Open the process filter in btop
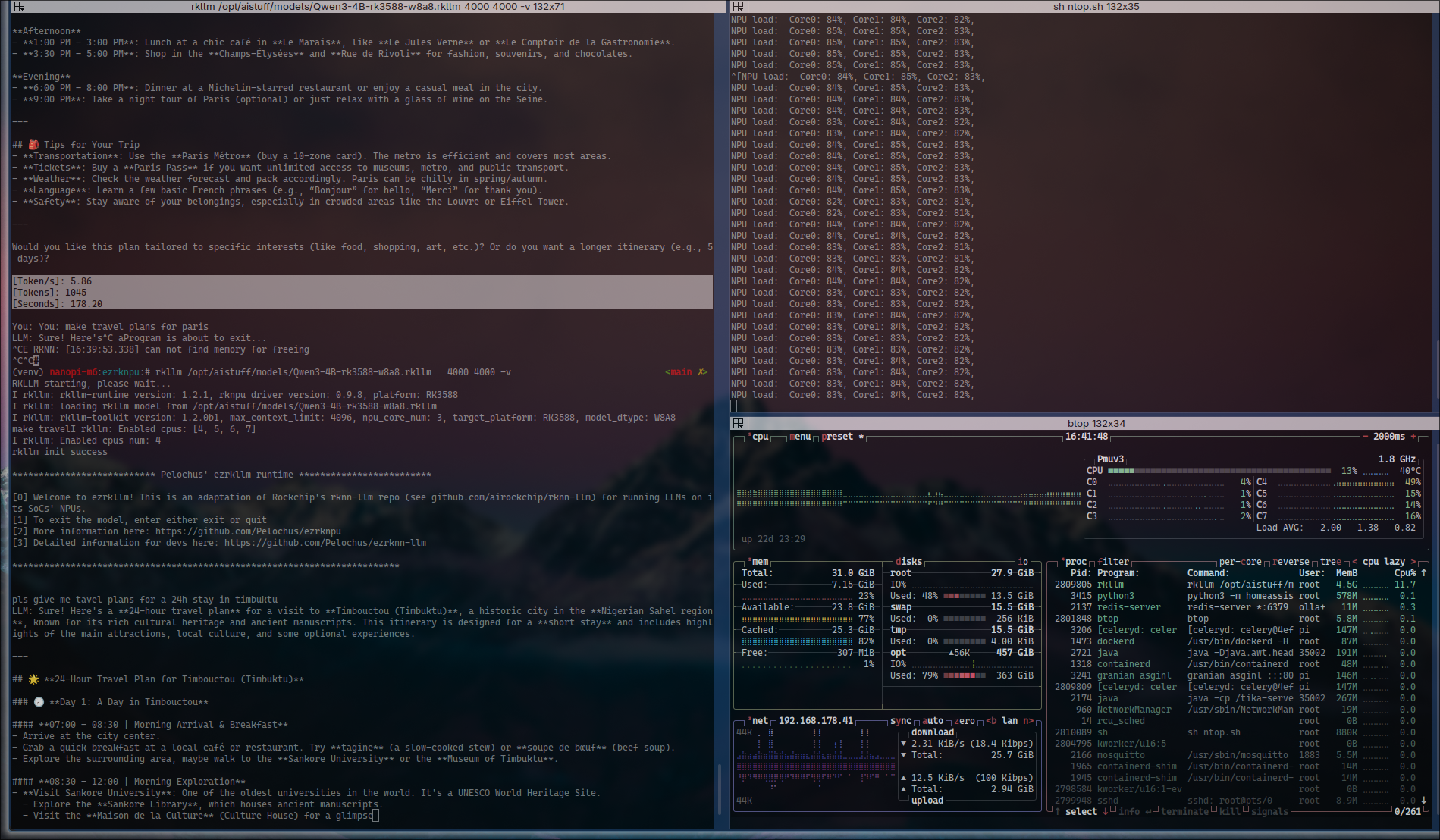 1113,562
